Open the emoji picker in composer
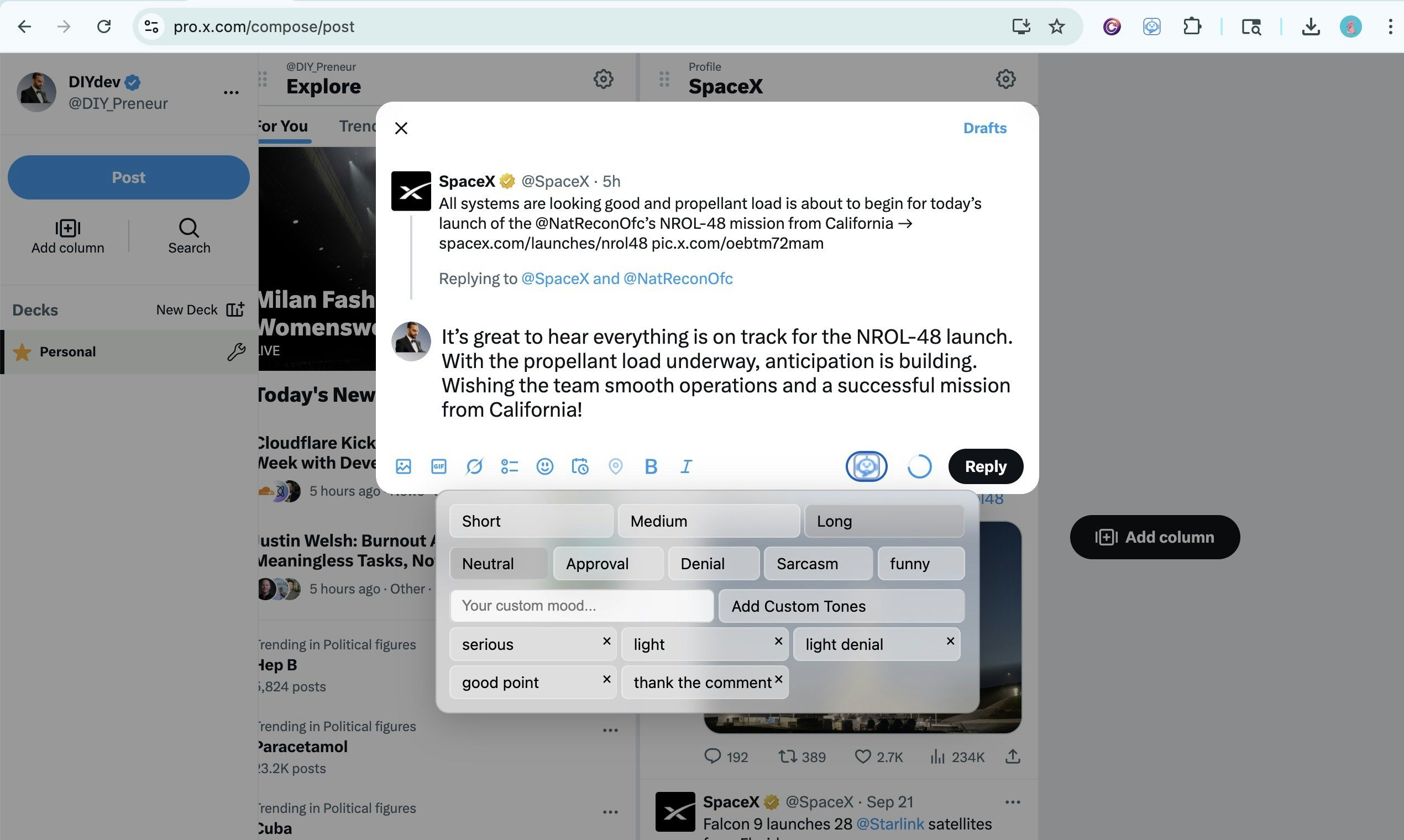Image resolution: width=1404 pixels, height=840 pixels. 544,466
